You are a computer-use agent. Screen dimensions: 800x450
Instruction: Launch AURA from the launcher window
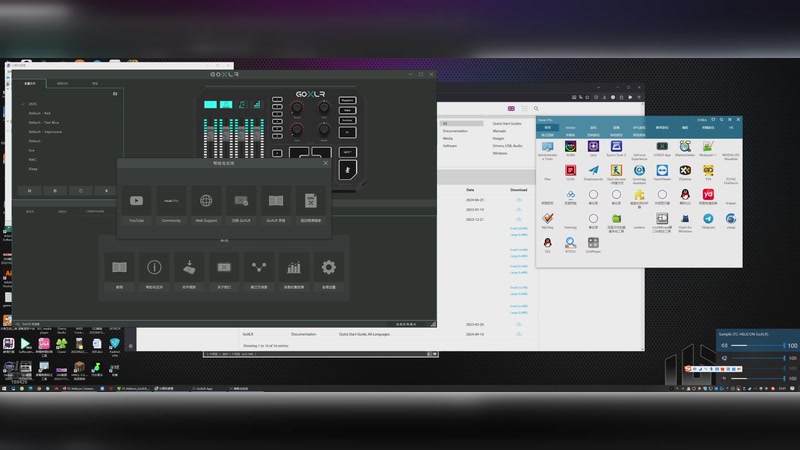click(570, 149)
